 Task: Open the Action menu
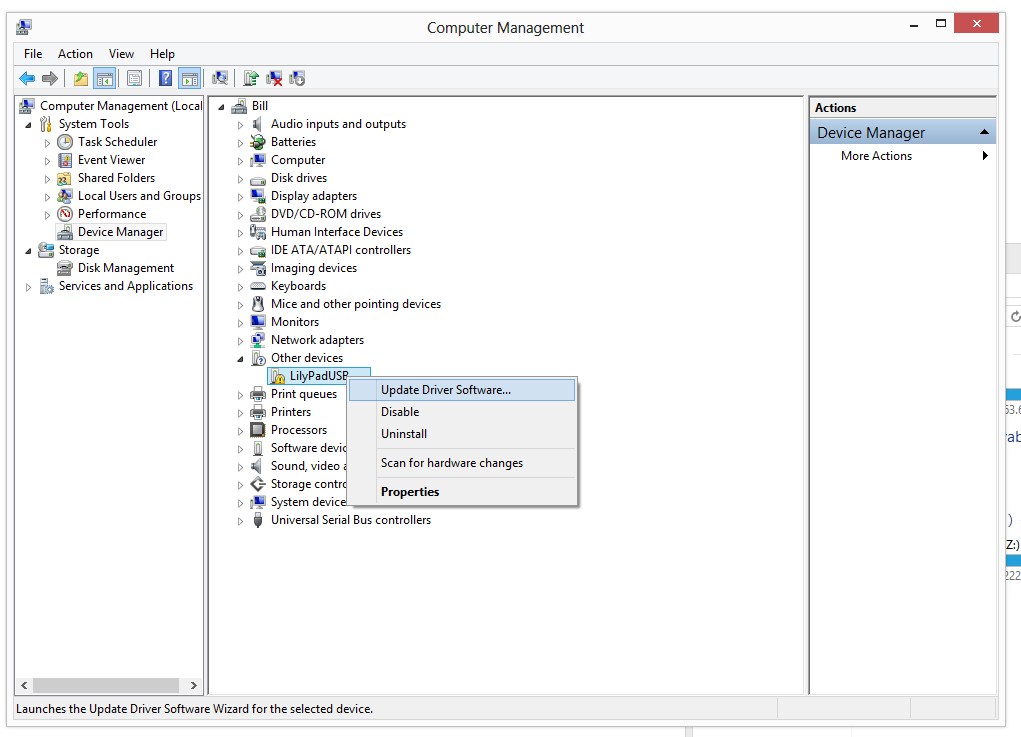click(76, 54)
